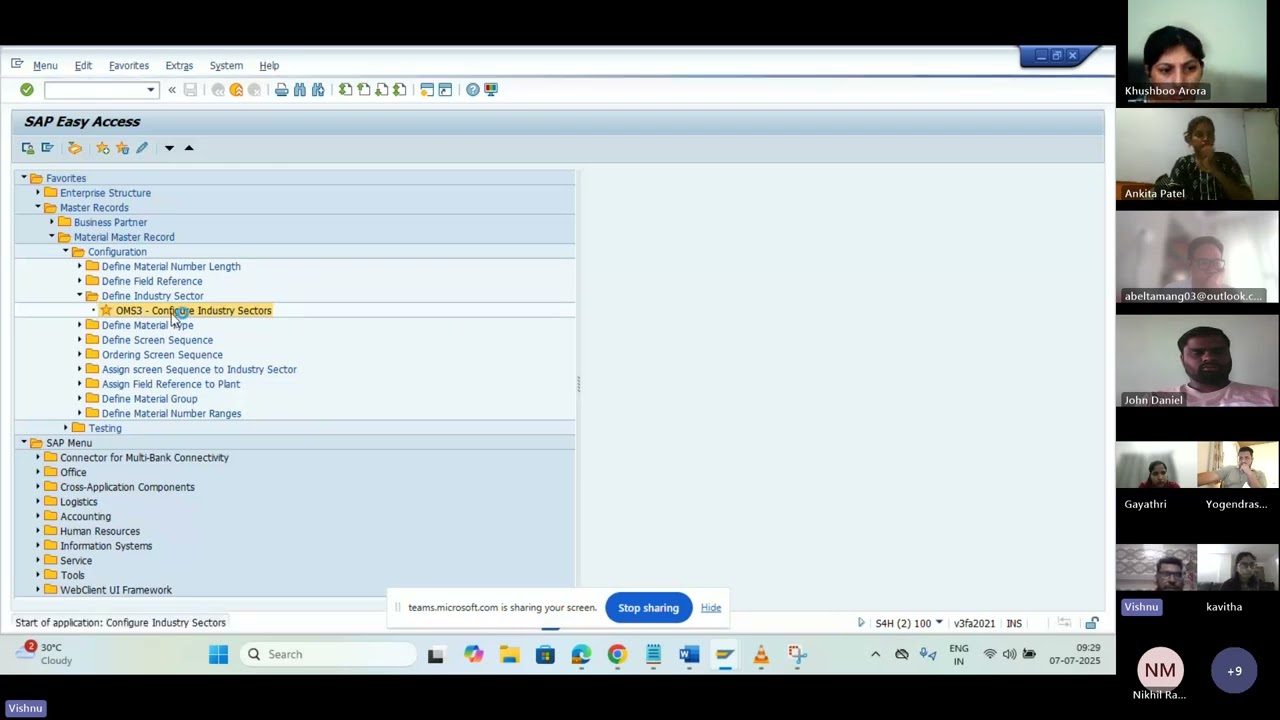Open File Explorer from the taskbar
Screen dimensions: 1280x720
pos(509,655)
